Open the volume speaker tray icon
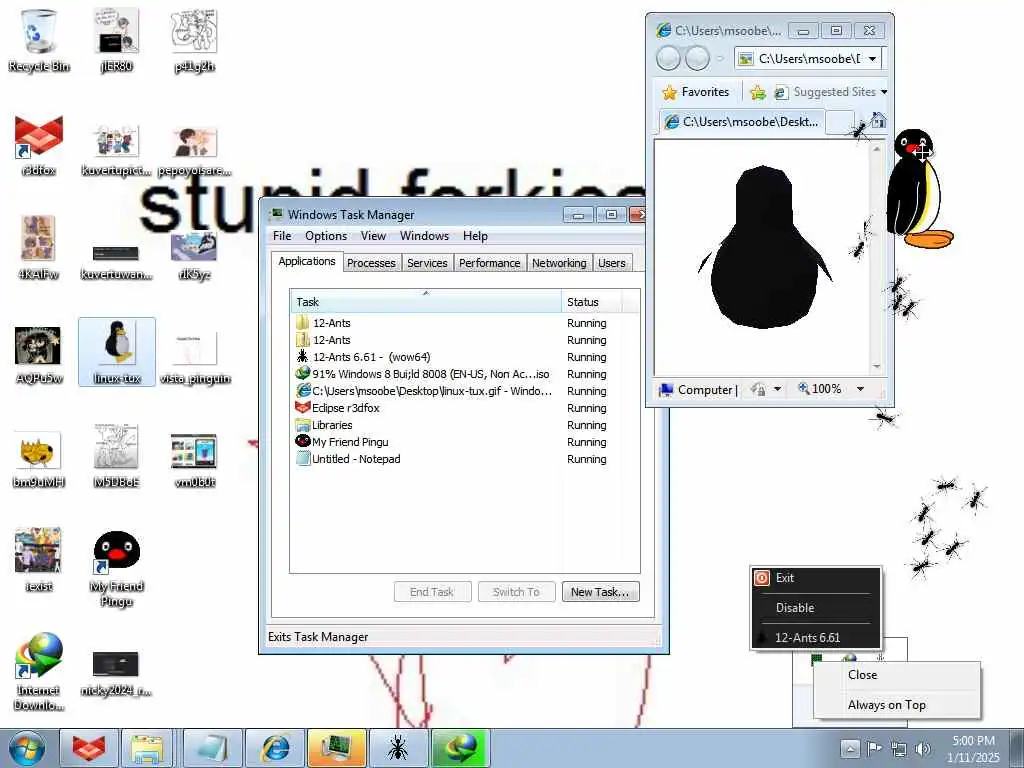The height and width of the screenshot is (768, 1024). click(923, 749)
